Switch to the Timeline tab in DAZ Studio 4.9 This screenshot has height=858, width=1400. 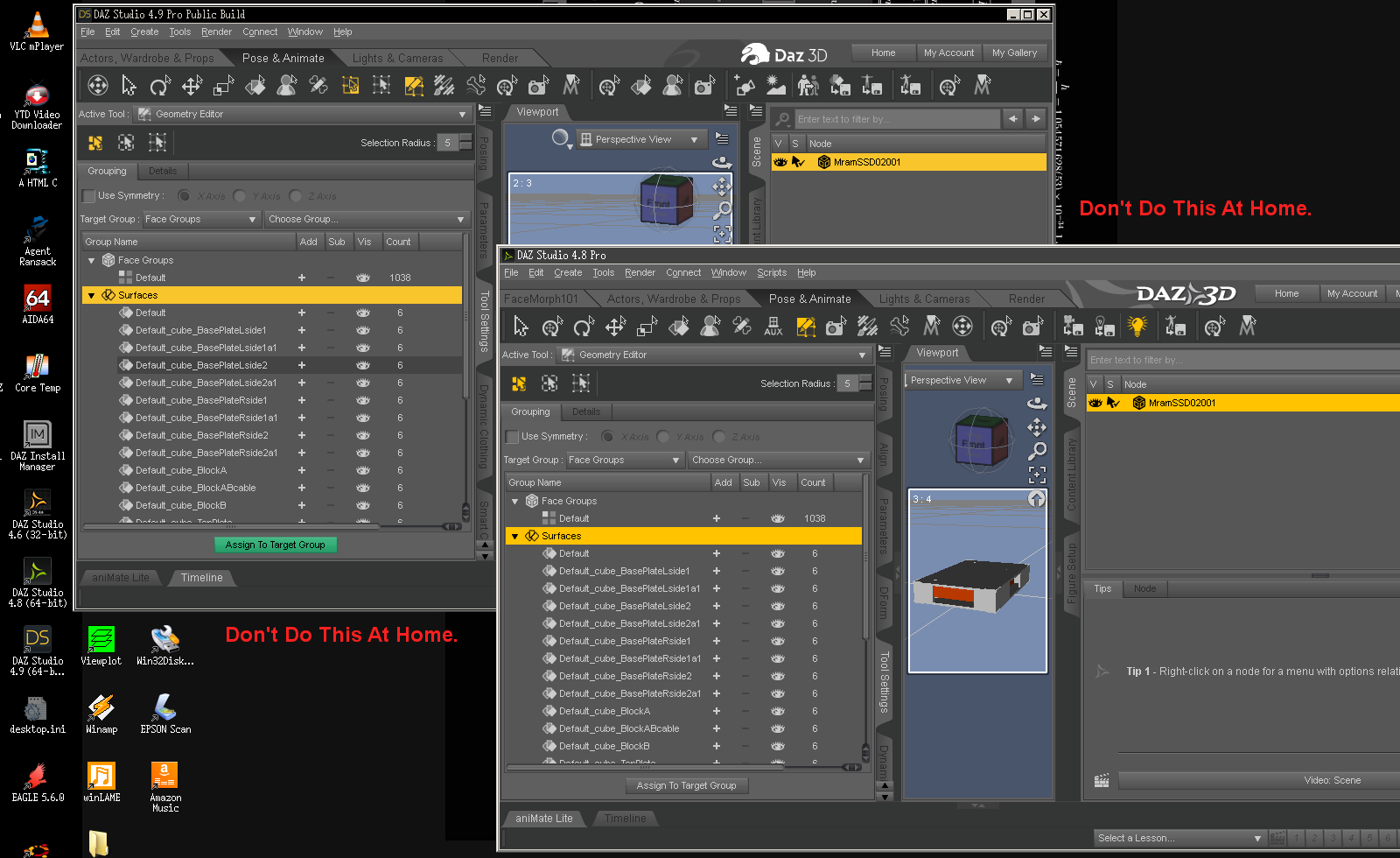[201, 578]
